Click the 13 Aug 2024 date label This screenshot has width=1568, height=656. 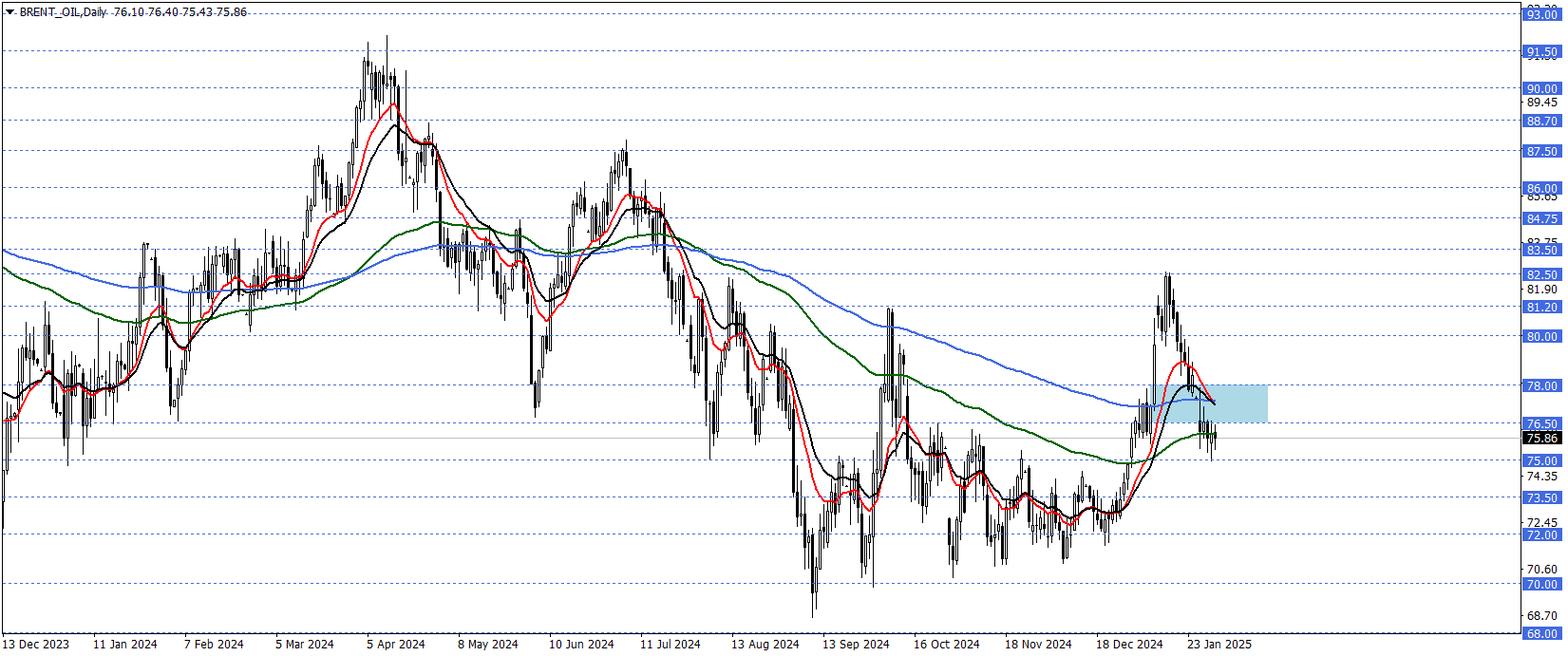pyautogui.click(x=765, y=644)
